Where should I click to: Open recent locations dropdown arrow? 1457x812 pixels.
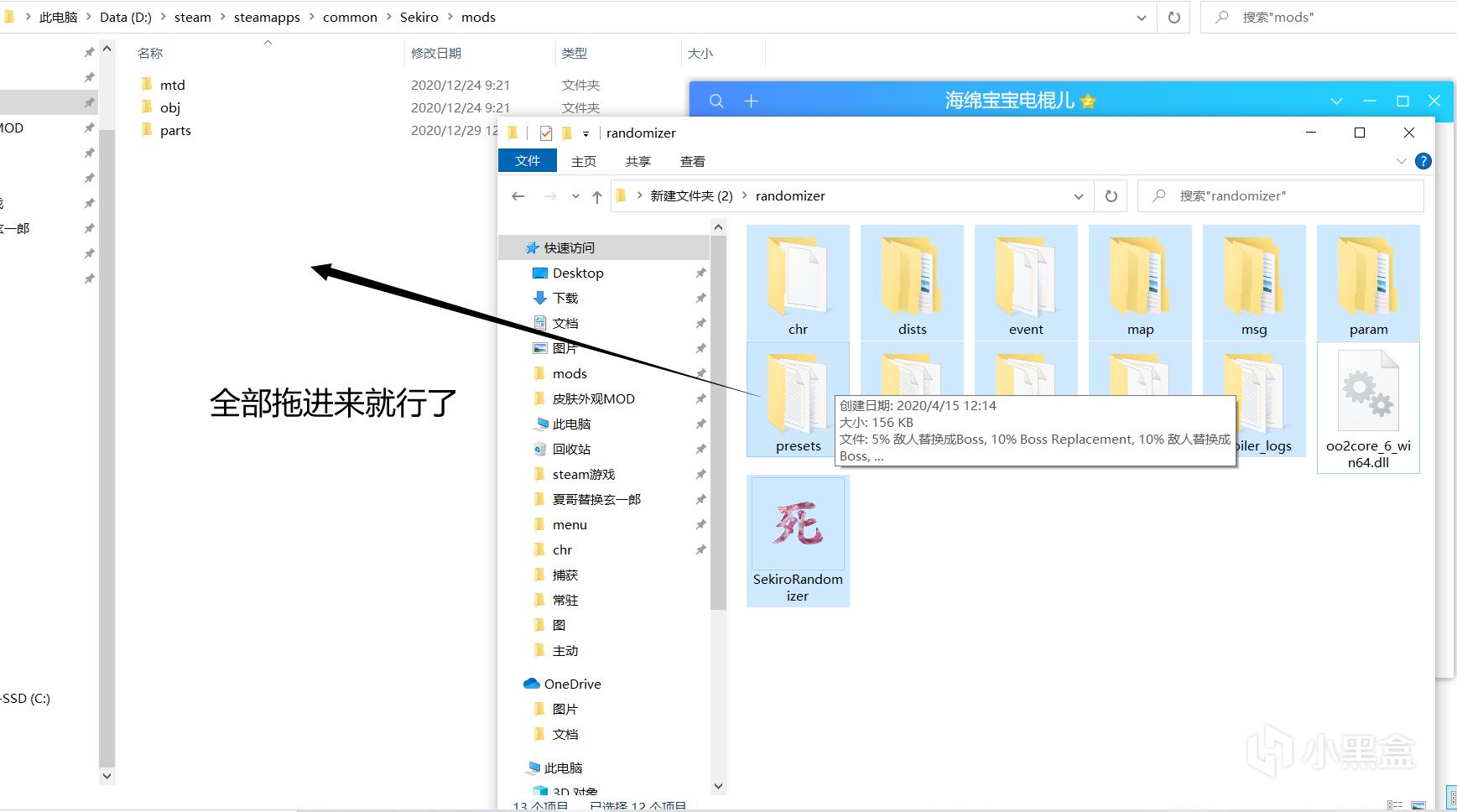coord(575,196)
